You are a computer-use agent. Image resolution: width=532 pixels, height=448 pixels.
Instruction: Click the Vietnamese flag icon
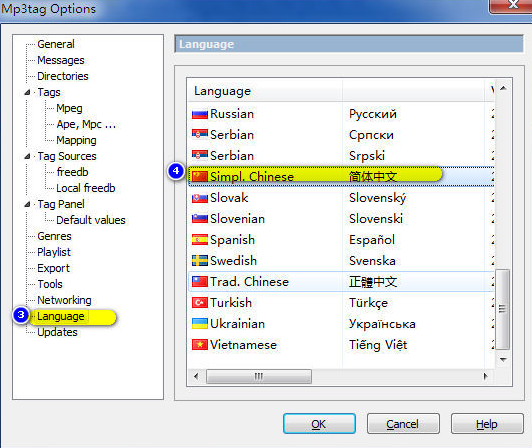[200, 345]
